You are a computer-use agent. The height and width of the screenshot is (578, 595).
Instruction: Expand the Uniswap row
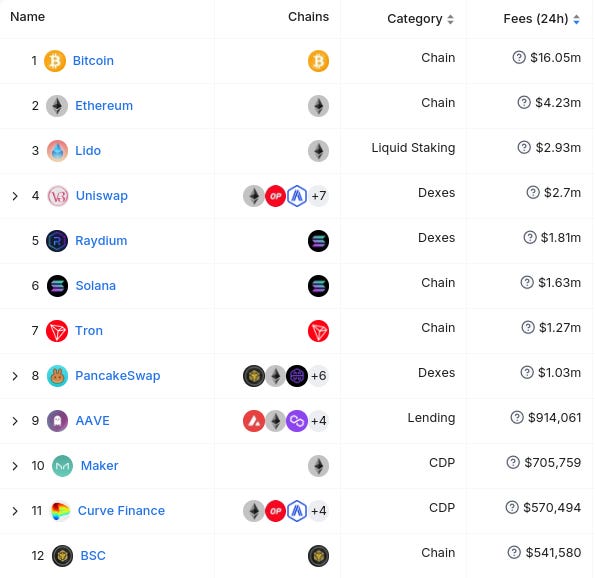(x=15, y=196)
